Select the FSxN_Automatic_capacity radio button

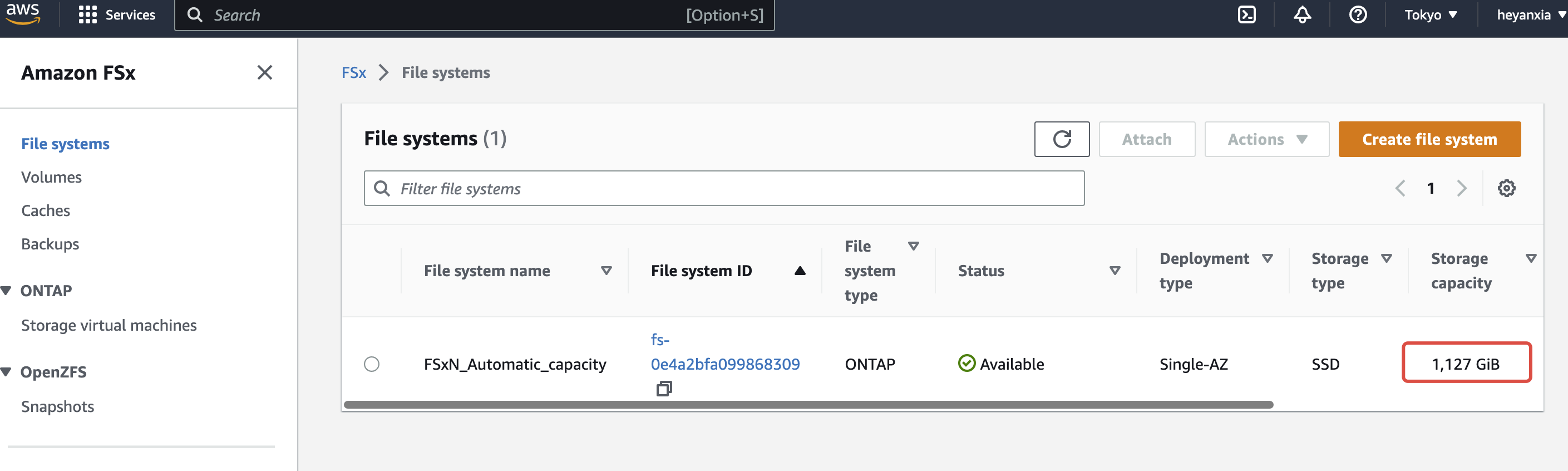[371, 364]
